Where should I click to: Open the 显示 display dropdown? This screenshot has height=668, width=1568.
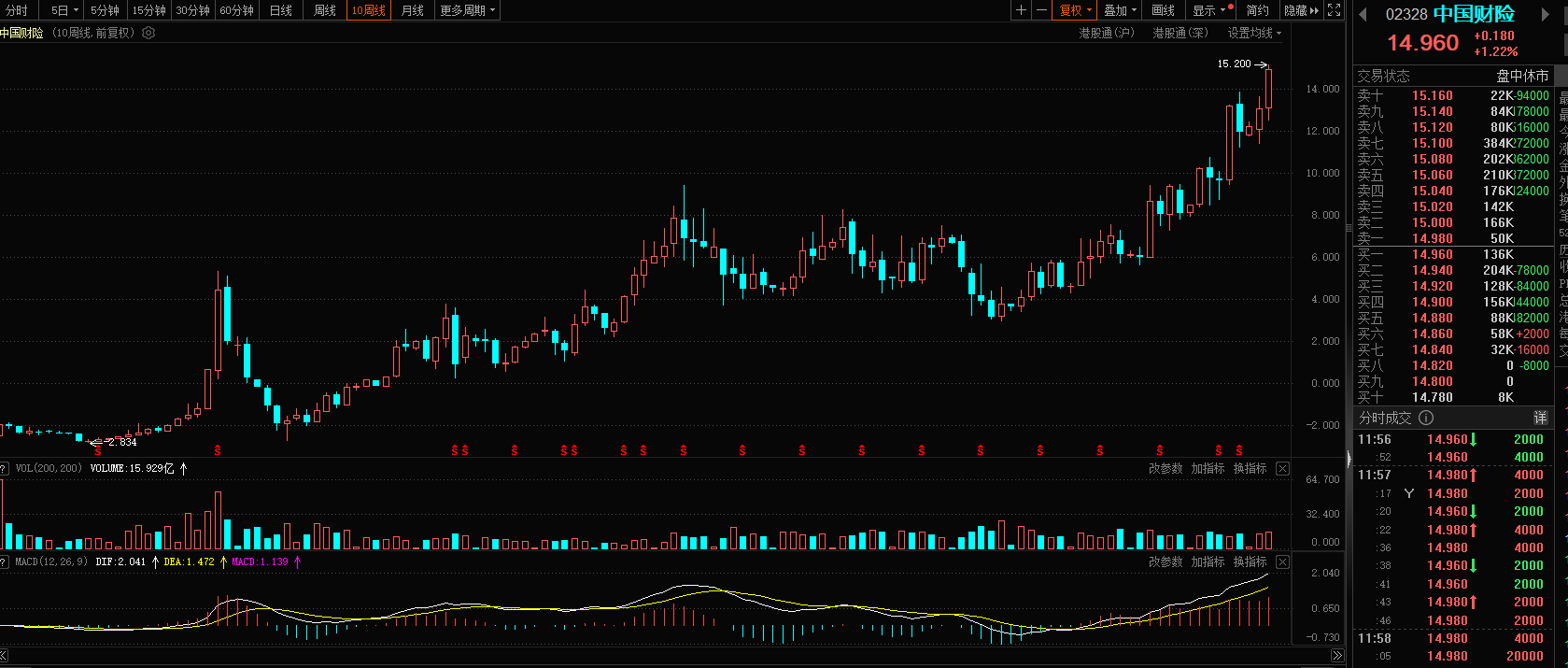click(1209, 10)
